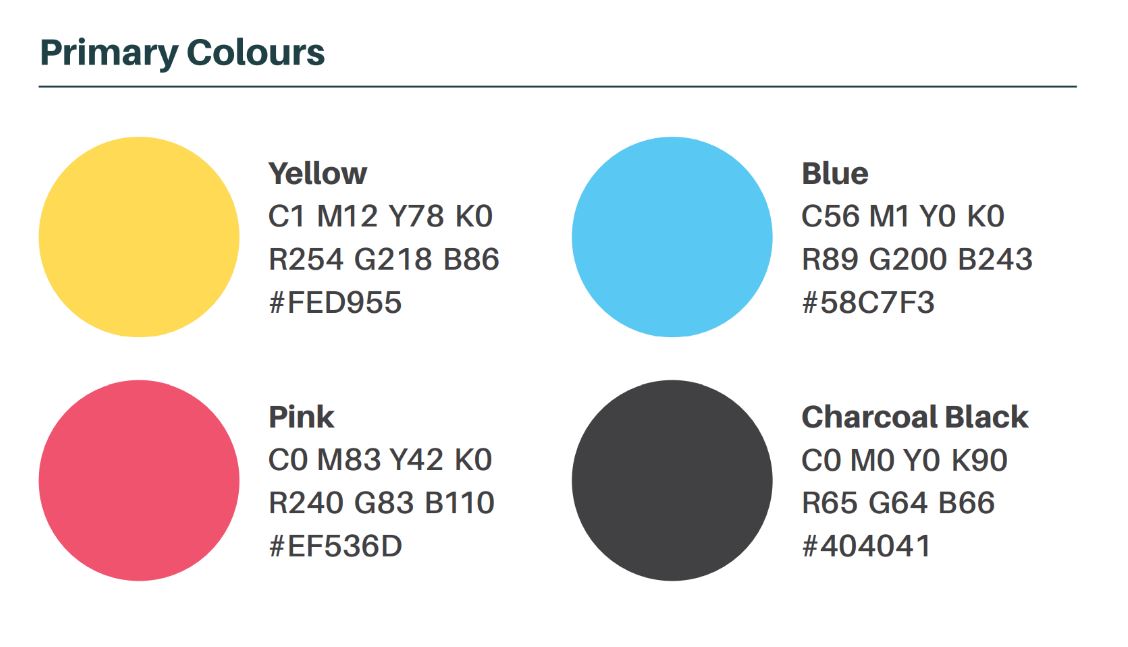Select the CMYK value C56 M1 Y0 K0

point(903,217)
